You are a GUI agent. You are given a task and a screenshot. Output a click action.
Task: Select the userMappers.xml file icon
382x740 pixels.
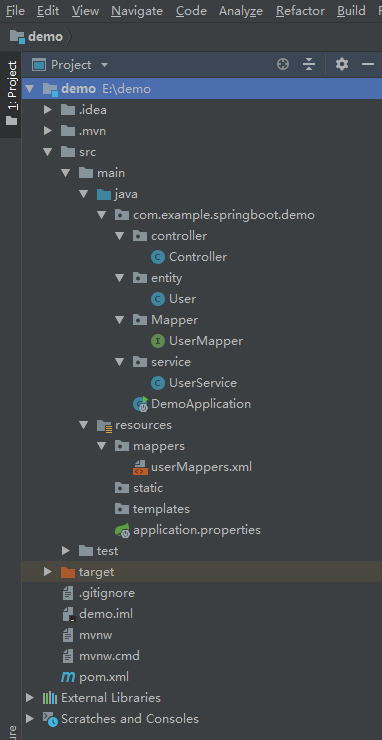tap(140, 467)
